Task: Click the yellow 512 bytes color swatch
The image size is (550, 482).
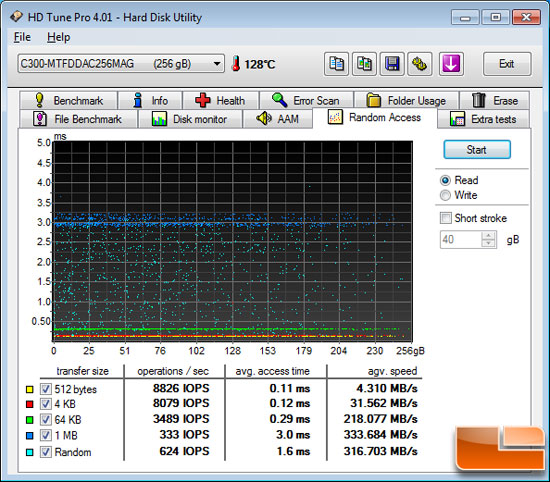Action: (29, 389)
